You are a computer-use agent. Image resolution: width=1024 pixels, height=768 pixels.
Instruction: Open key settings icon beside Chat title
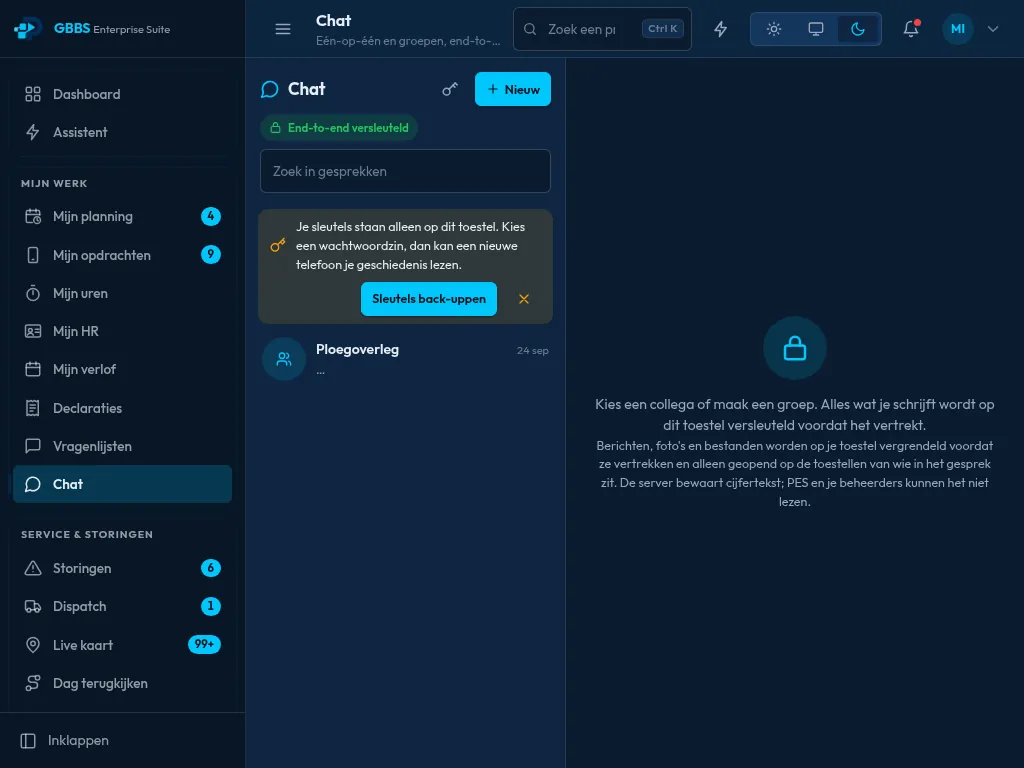click(x=450, y=89)
